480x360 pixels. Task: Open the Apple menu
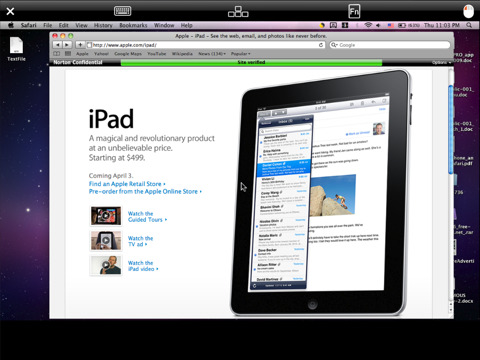pos(11,25)
